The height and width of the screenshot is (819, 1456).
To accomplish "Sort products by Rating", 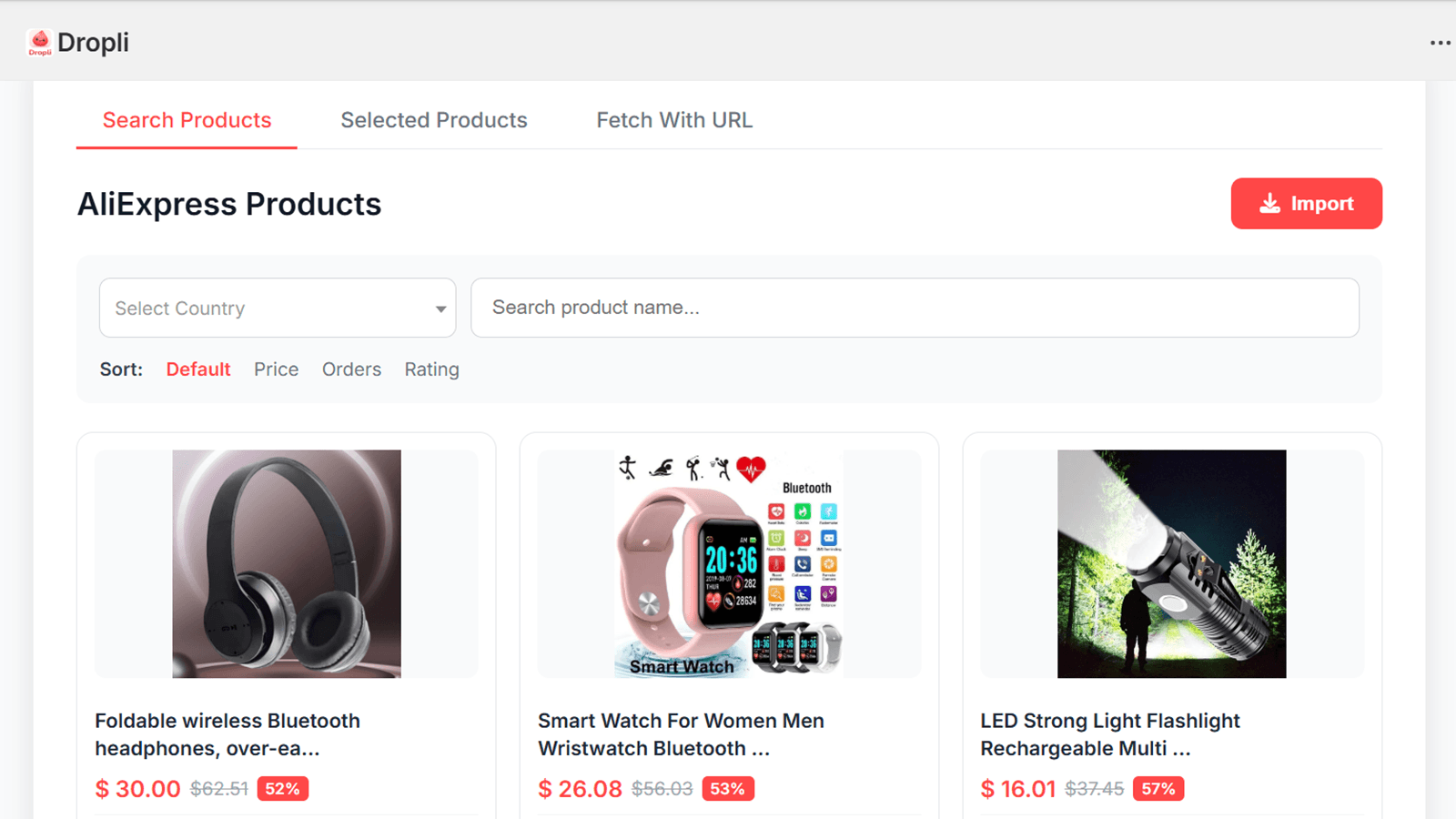I will pyautogui.click(x=431, y=369).
